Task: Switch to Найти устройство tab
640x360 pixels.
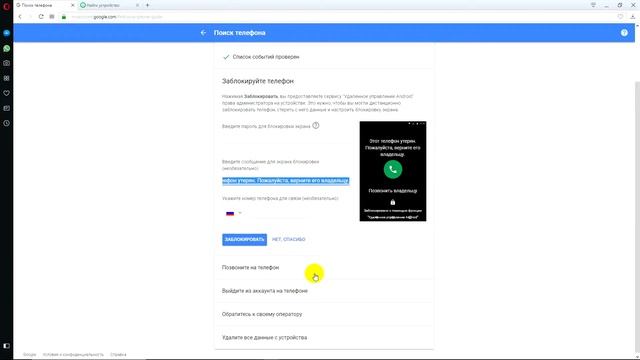Action: coord(107,5)
